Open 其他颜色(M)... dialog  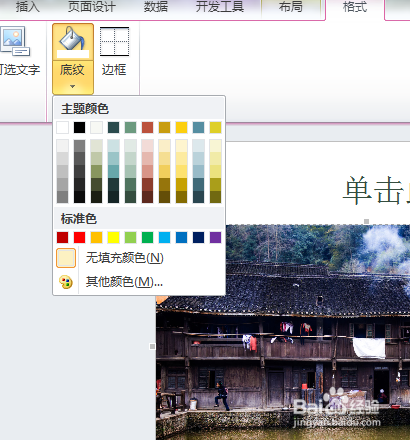pyautogui.click(x=124, y=282)
